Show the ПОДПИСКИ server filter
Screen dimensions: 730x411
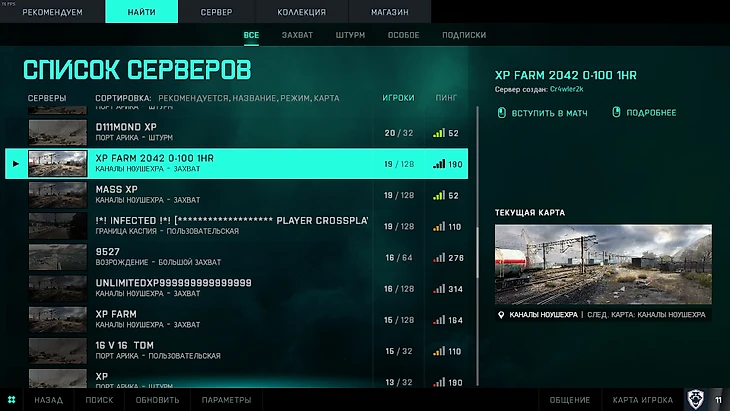tap(464, 35)
